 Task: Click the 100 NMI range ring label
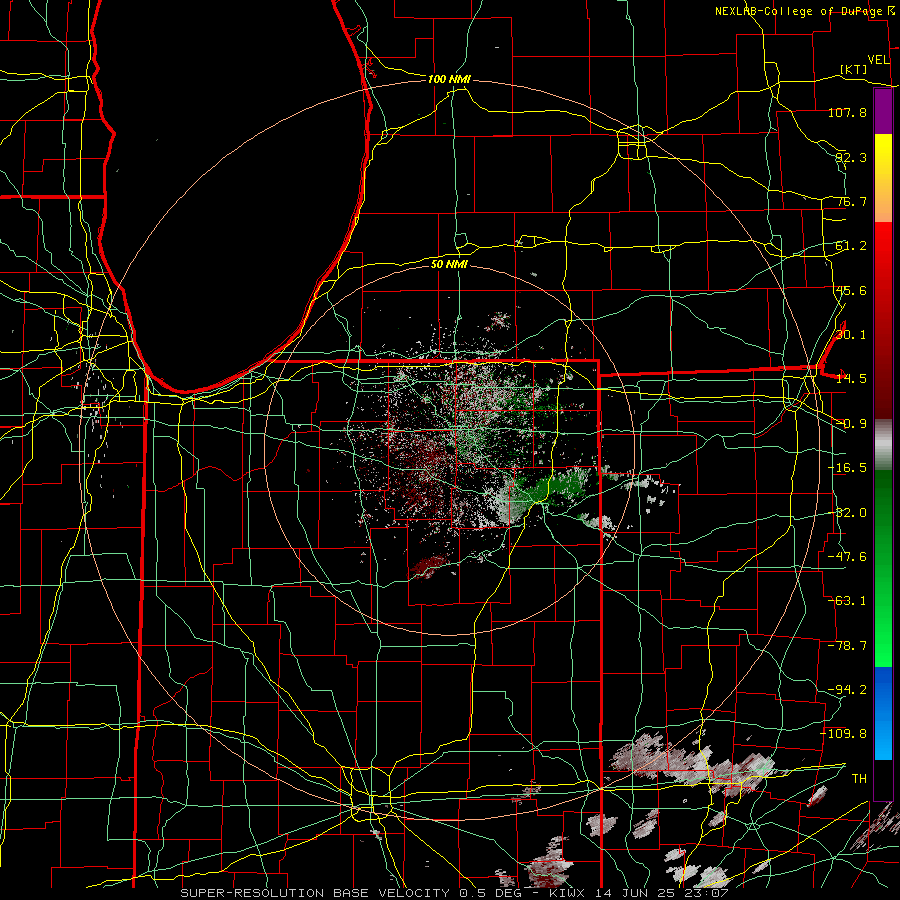point(449,79)
